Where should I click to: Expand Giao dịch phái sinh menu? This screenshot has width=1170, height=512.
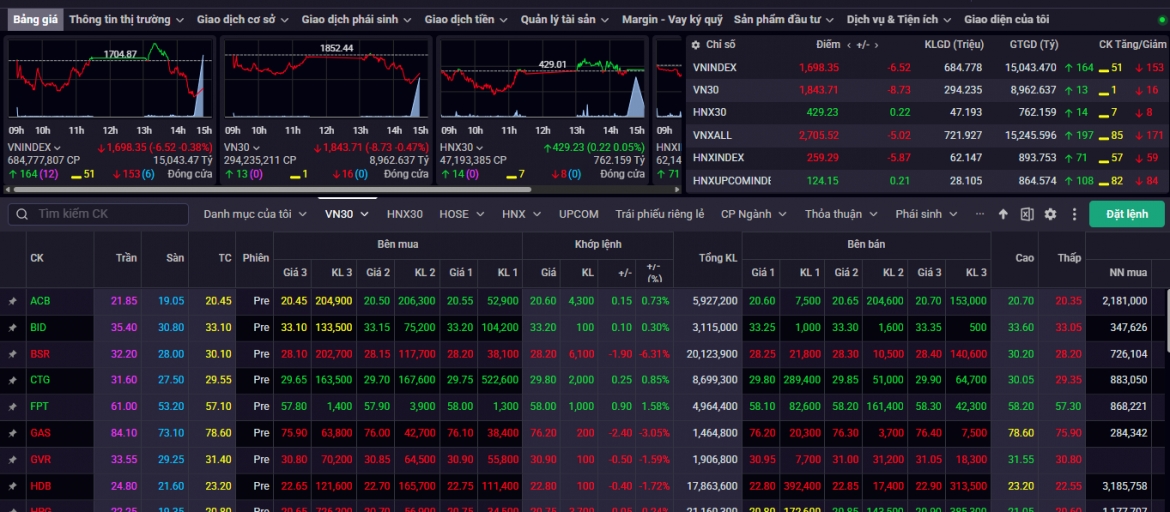(x=357, y=19)
